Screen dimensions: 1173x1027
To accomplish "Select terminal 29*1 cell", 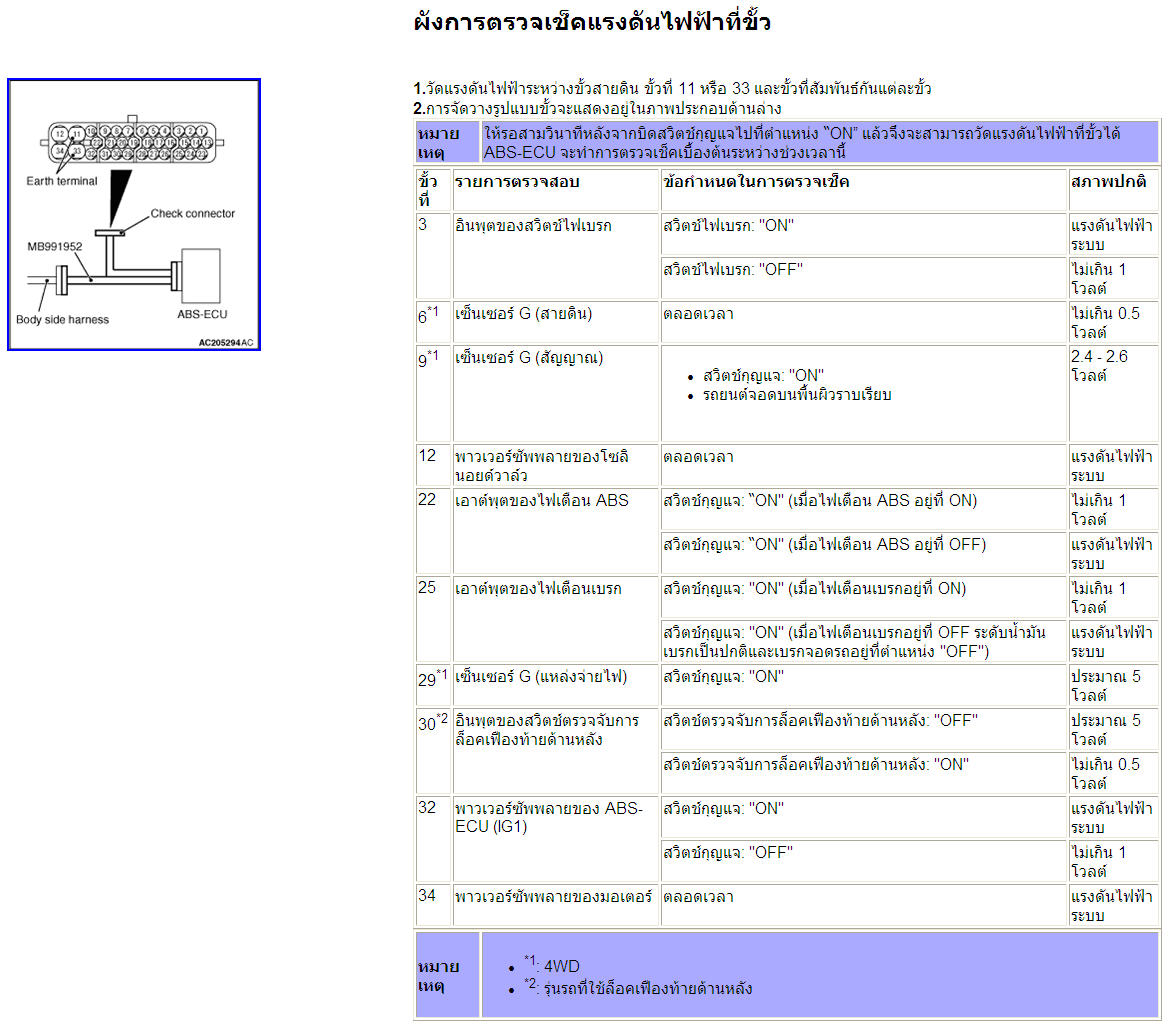I will point(434,685).
